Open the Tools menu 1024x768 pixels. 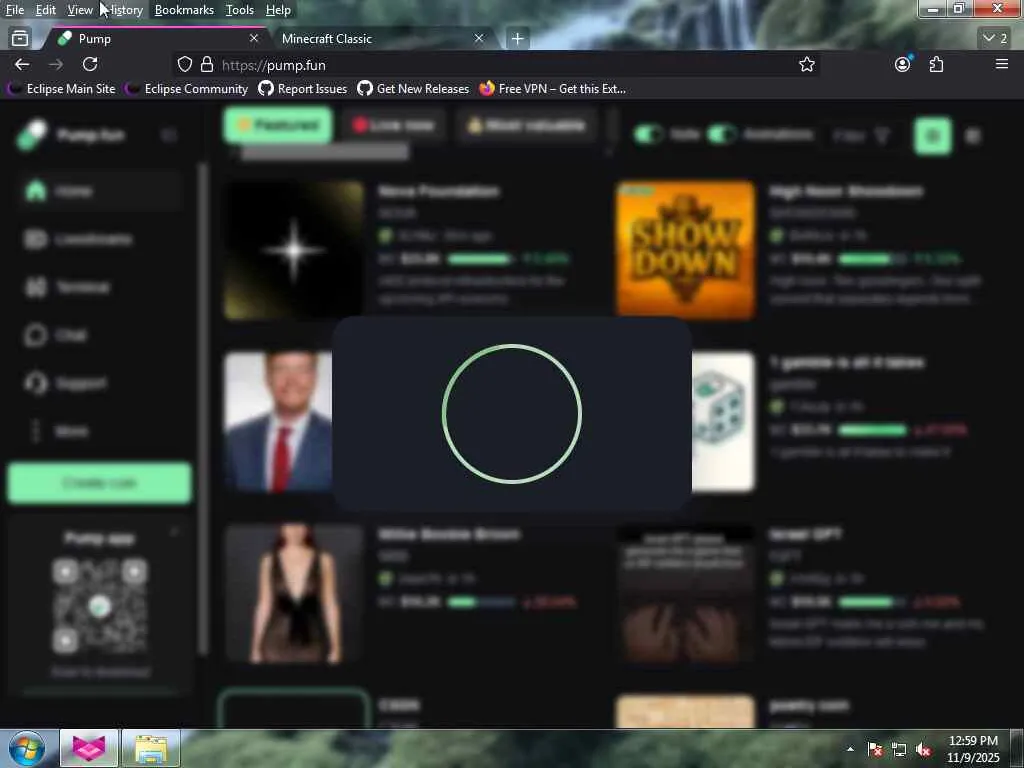coord(240,10)
